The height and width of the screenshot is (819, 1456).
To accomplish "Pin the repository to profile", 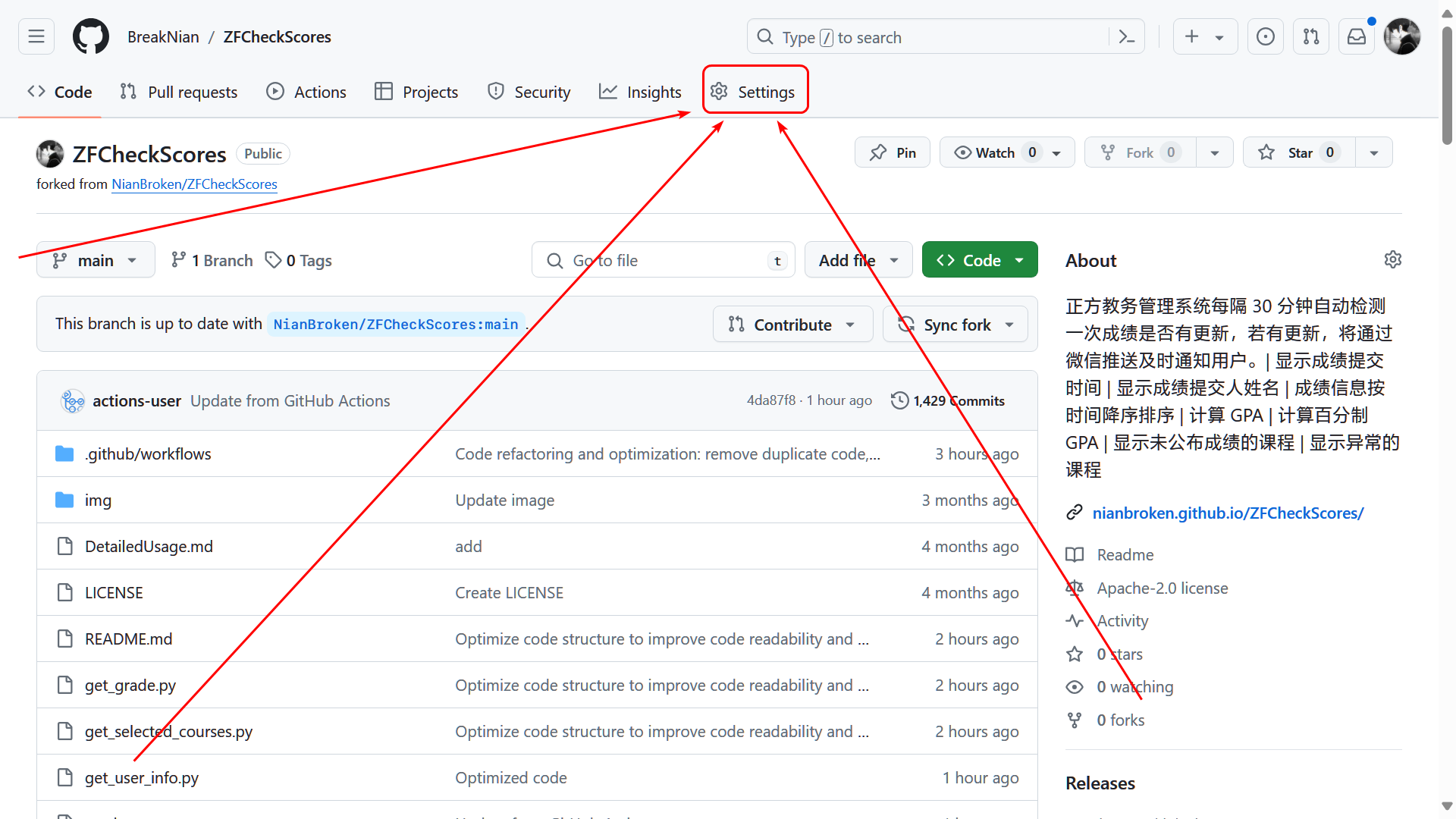I will tap(893, 152).
